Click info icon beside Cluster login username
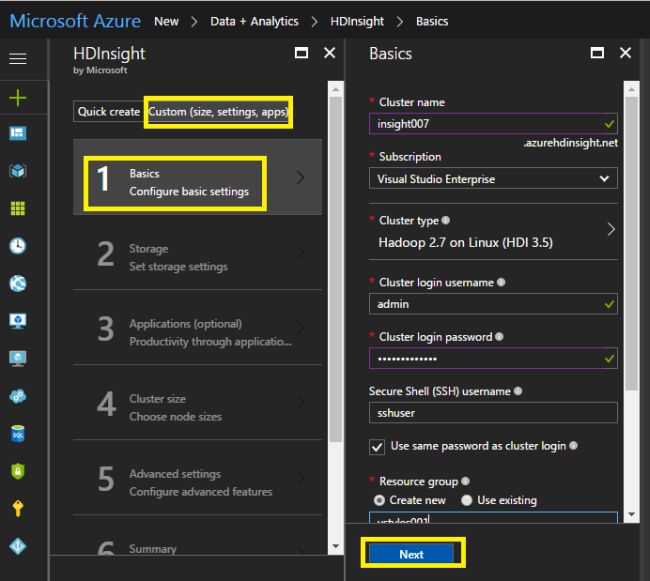Image resolution: width=650 pixels, height=581 pixels. pos(501,282)
